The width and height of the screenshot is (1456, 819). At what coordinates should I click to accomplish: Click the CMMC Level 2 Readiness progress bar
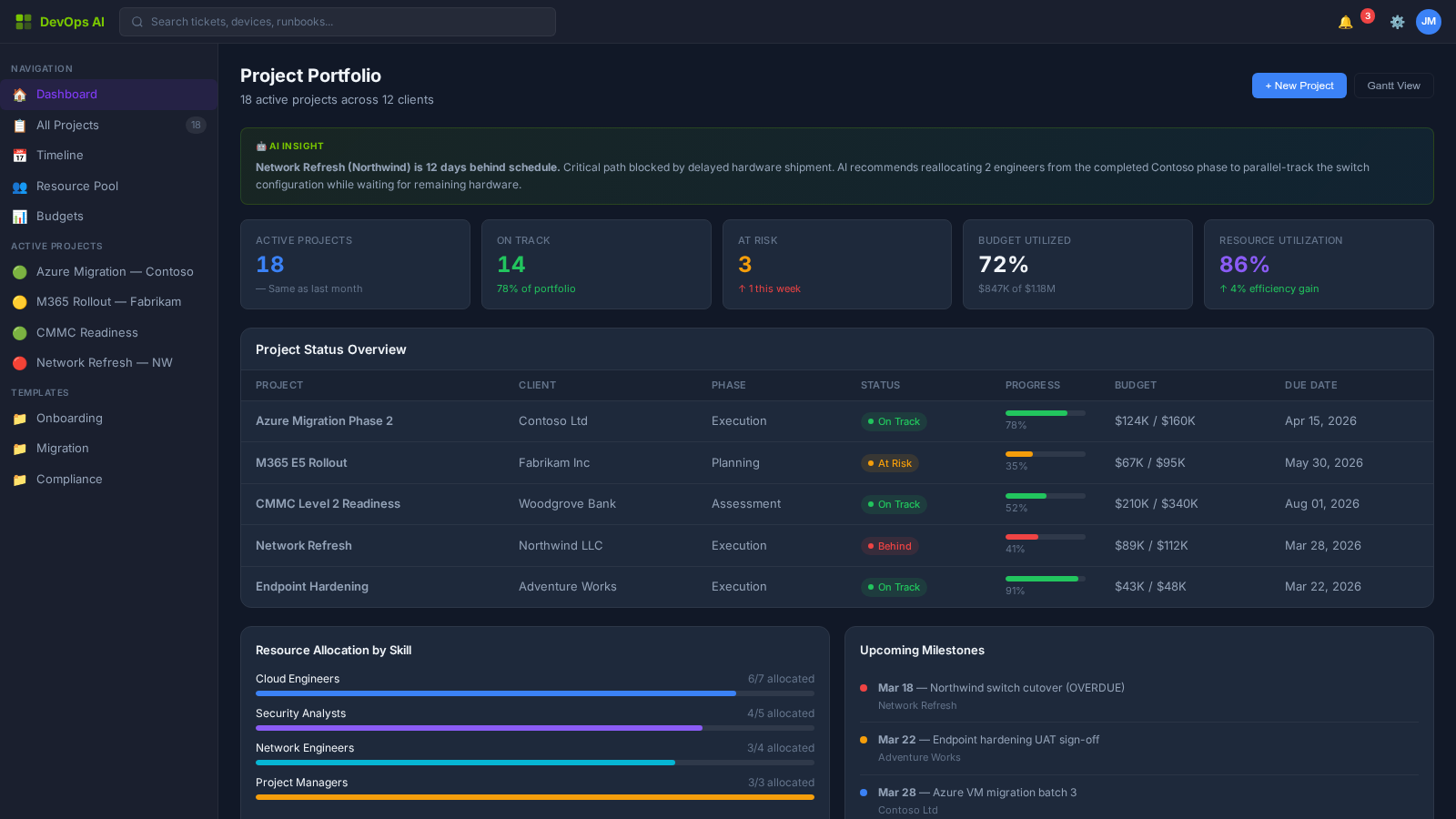click(x=1045, y=496)
